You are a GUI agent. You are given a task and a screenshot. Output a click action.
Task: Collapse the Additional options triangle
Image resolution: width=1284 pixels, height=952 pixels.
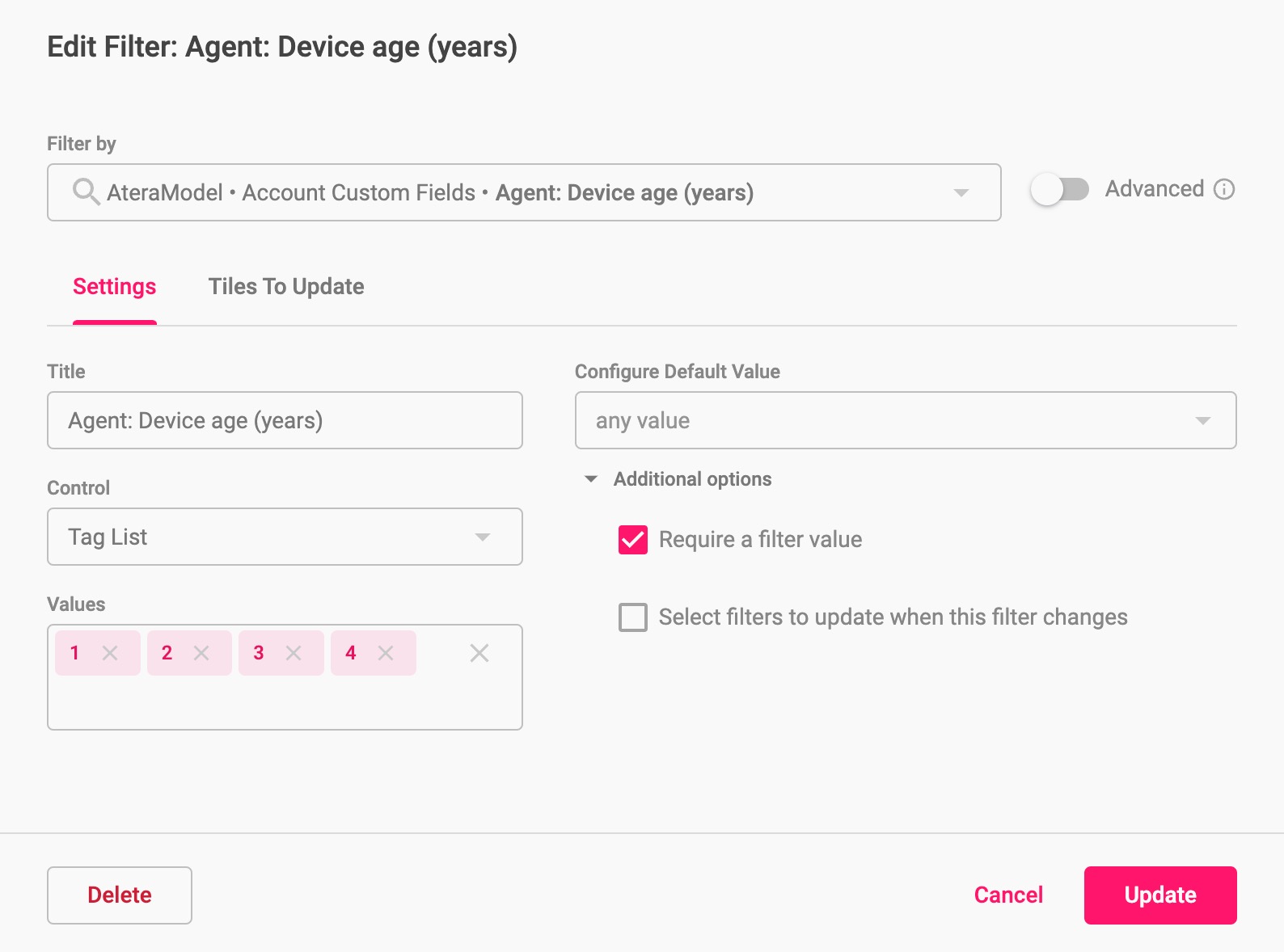[591, 479]
